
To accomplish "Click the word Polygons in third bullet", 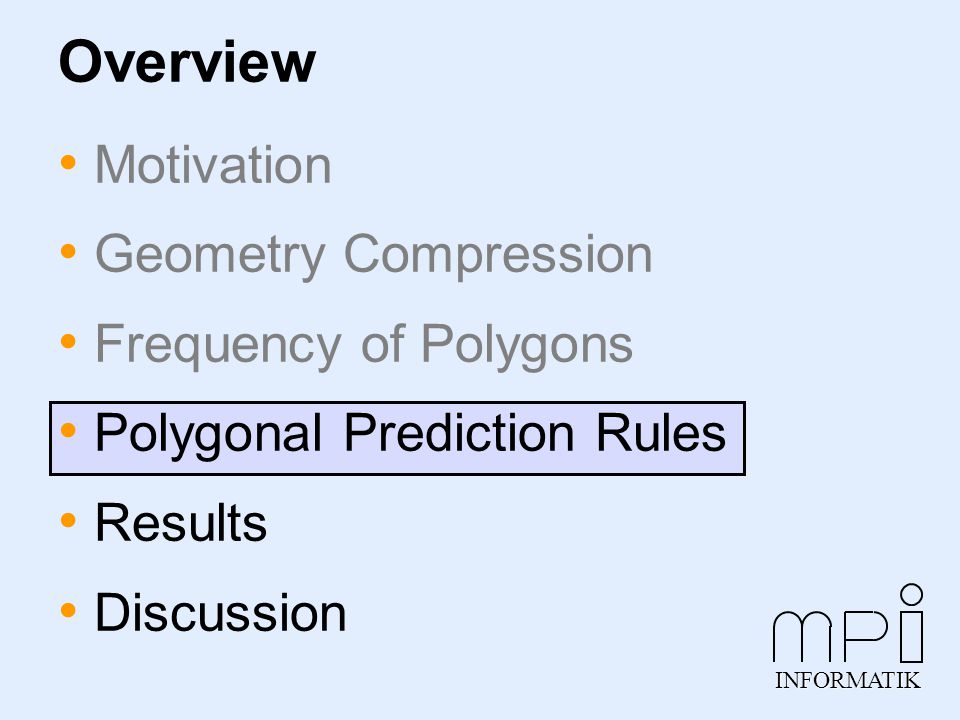I will (x=527, y=345).
